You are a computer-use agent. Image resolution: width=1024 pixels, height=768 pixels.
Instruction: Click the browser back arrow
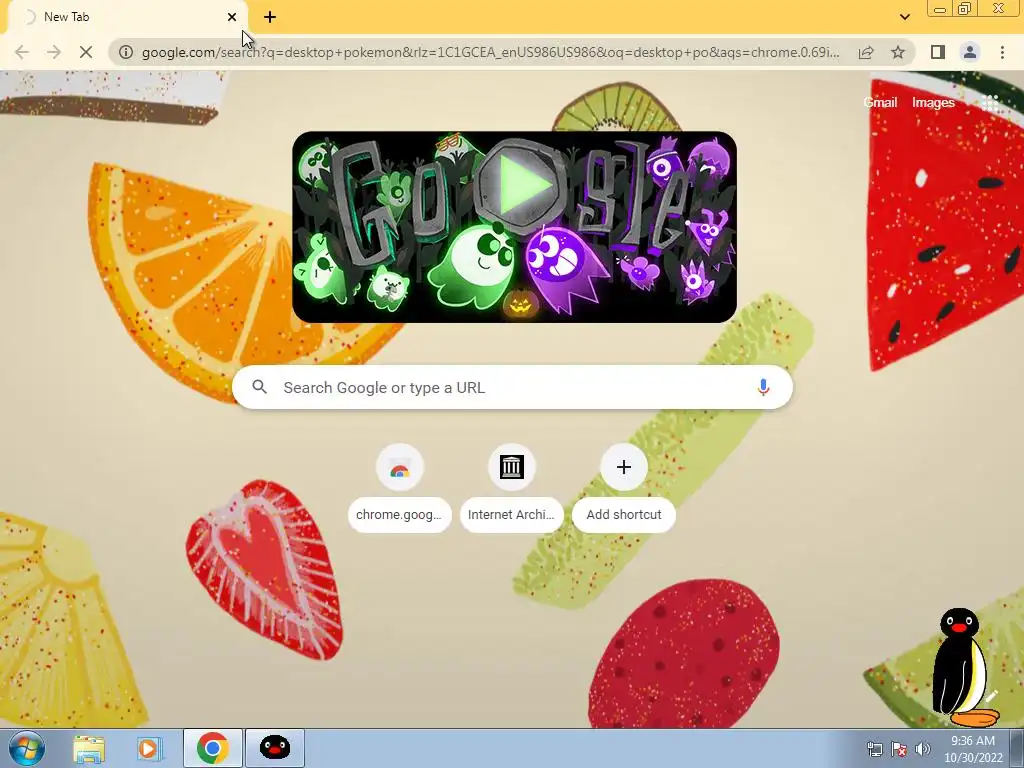coord(22,52)
